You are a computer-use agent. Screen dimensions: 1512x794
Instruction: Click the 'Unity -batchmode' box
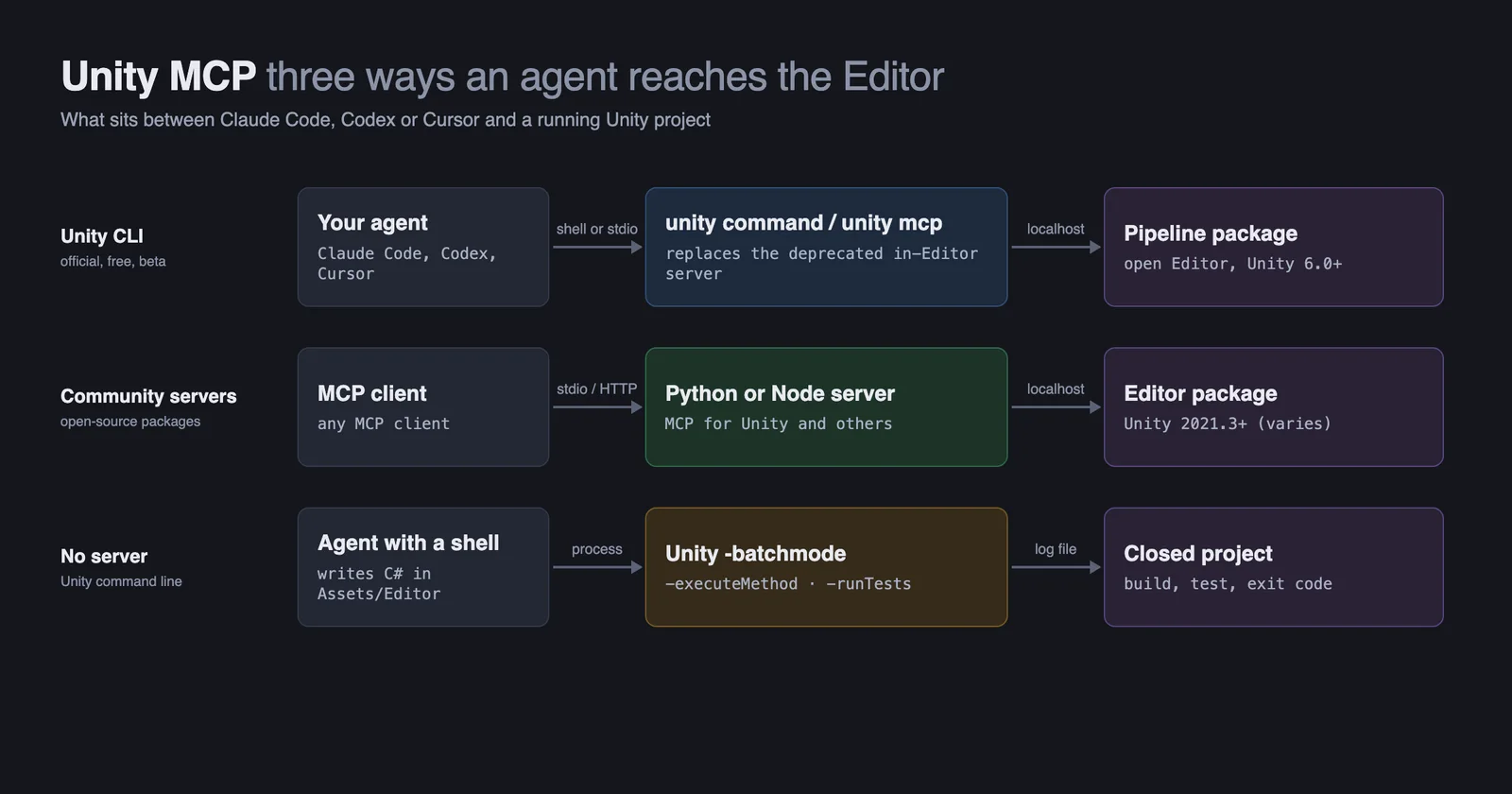point(826,567)
